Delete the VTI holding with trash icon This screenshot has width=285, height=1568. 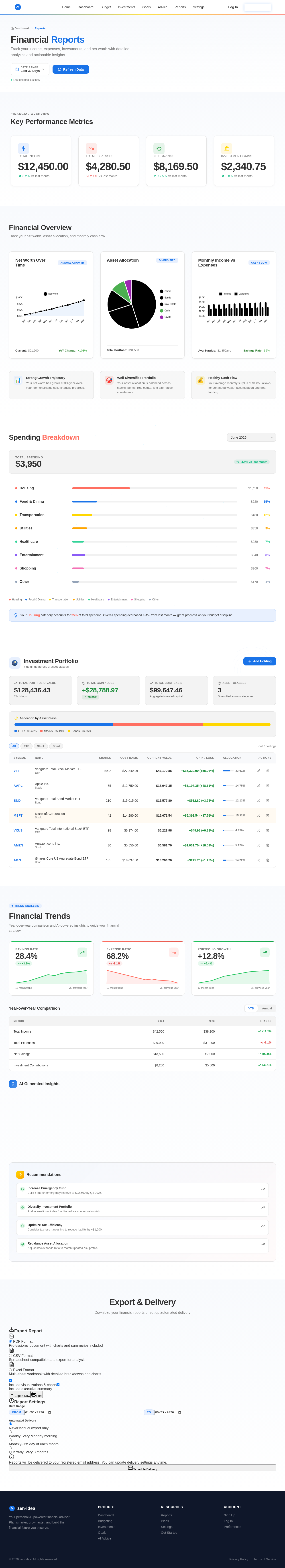[x=267, y=771]
